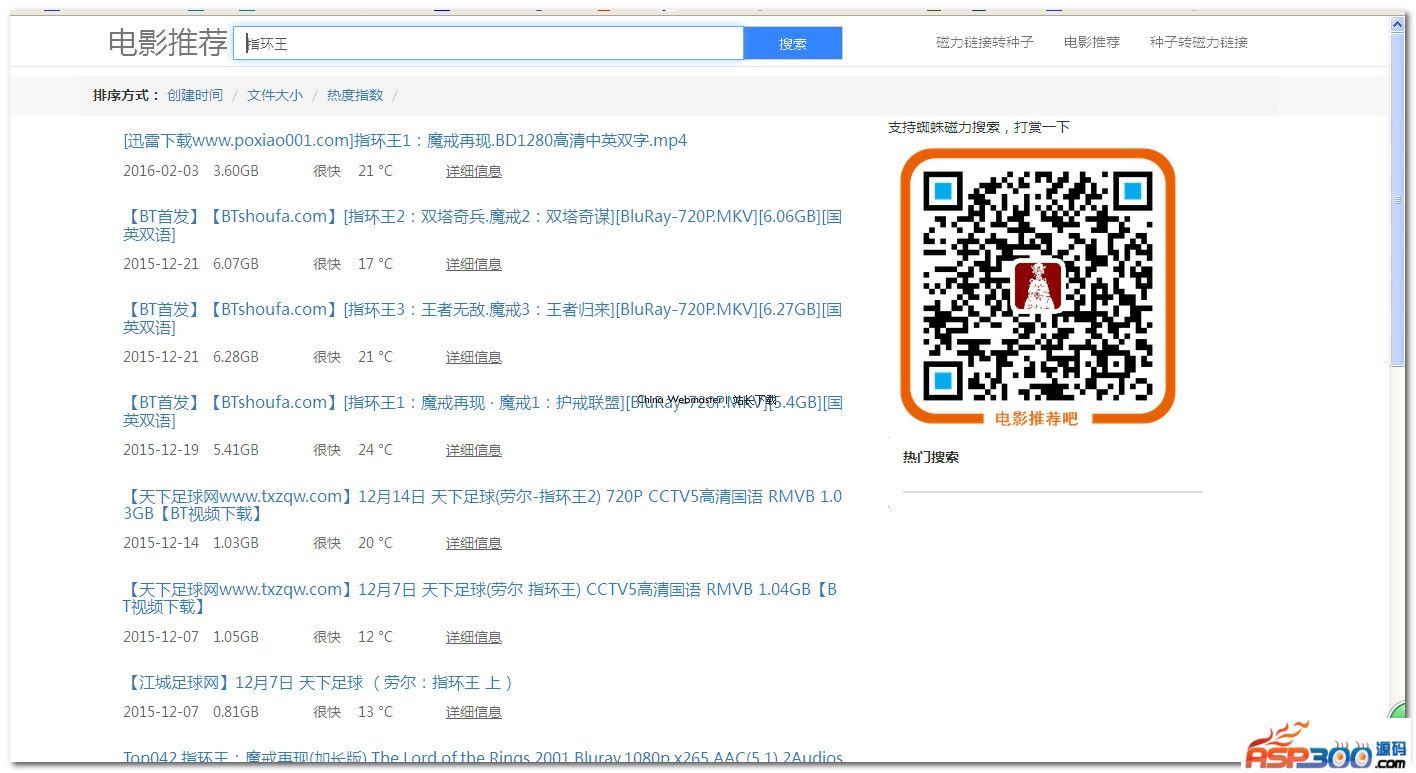The width and height of the screenshot is (1416, 773).
Task: Click the blue 搜索 button
Action: [793, 43]
